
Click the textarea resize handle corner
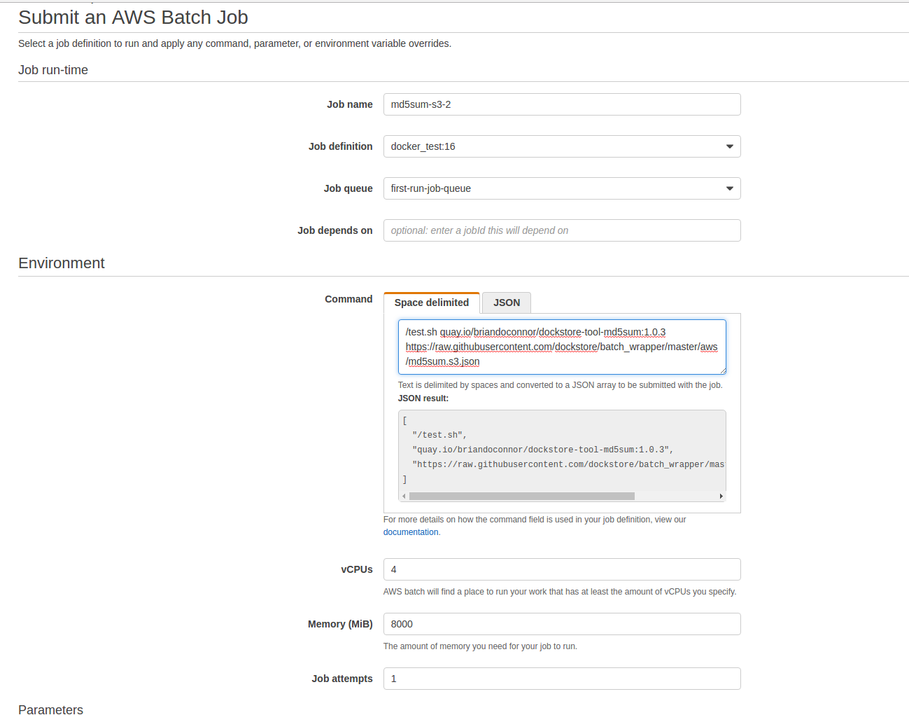pos(722,371)
